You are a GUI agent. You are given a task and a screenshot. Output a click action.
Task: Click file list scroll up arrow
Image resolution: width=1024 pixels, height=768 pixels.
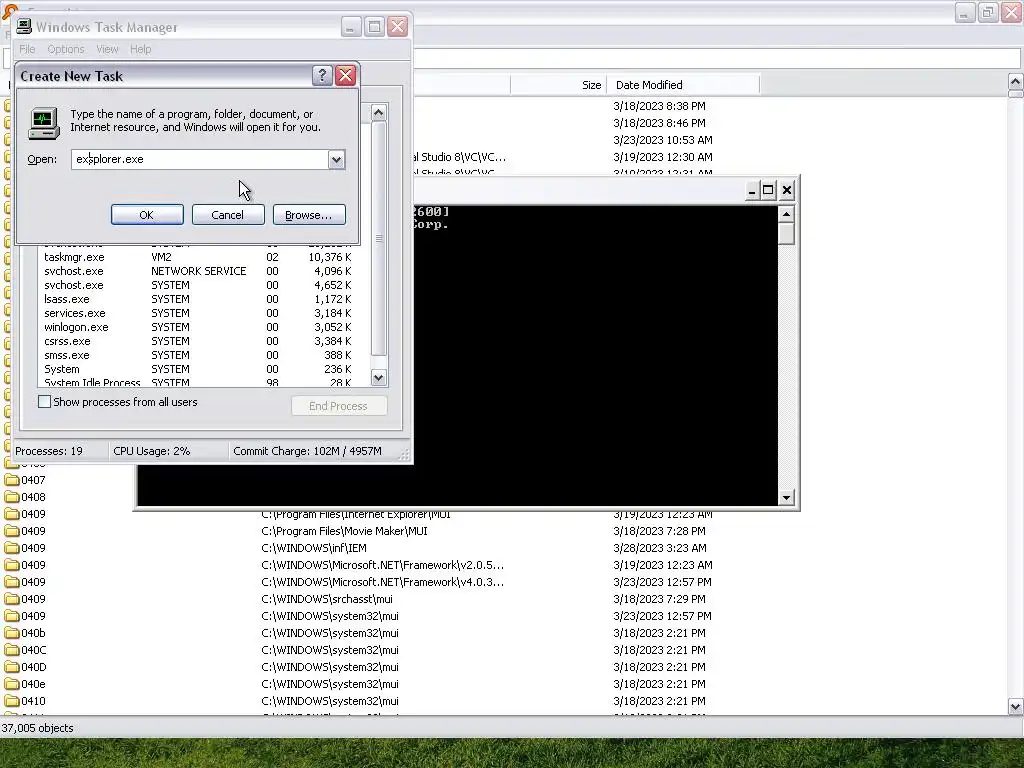(x=1016, y=82)
